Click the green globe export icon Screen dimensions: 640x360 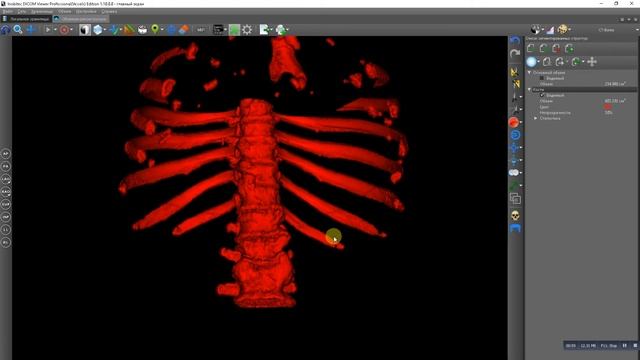point(280,29)
